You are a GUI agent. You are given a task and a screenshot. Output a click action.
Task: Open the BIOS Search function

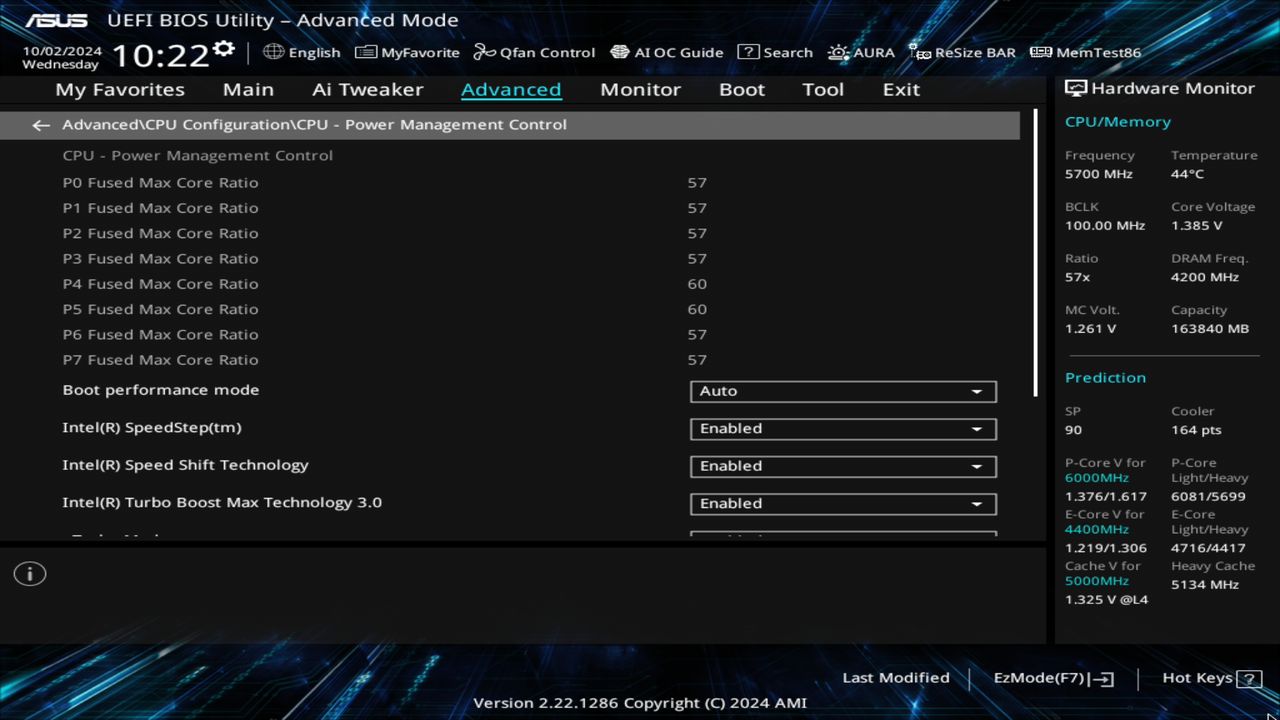pos(776,52)
